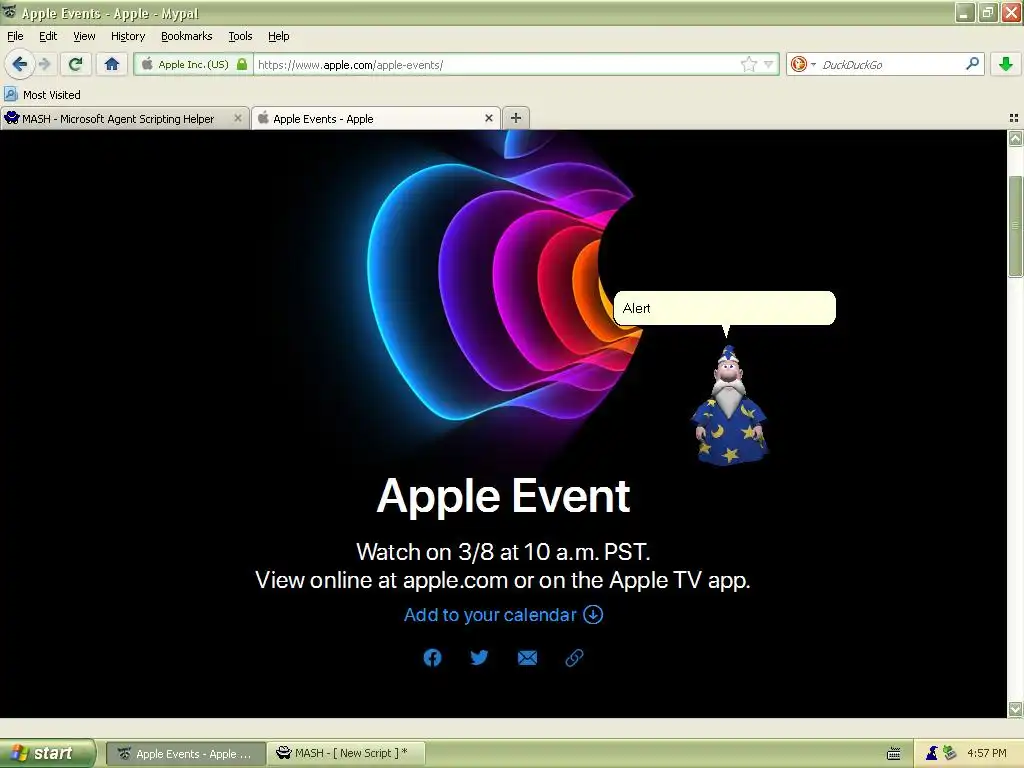Image resolution: width=1024 pixels, height=768 pixels.
Task: Open the File menu
Action: pyautogui.click(x=15, y=36)
